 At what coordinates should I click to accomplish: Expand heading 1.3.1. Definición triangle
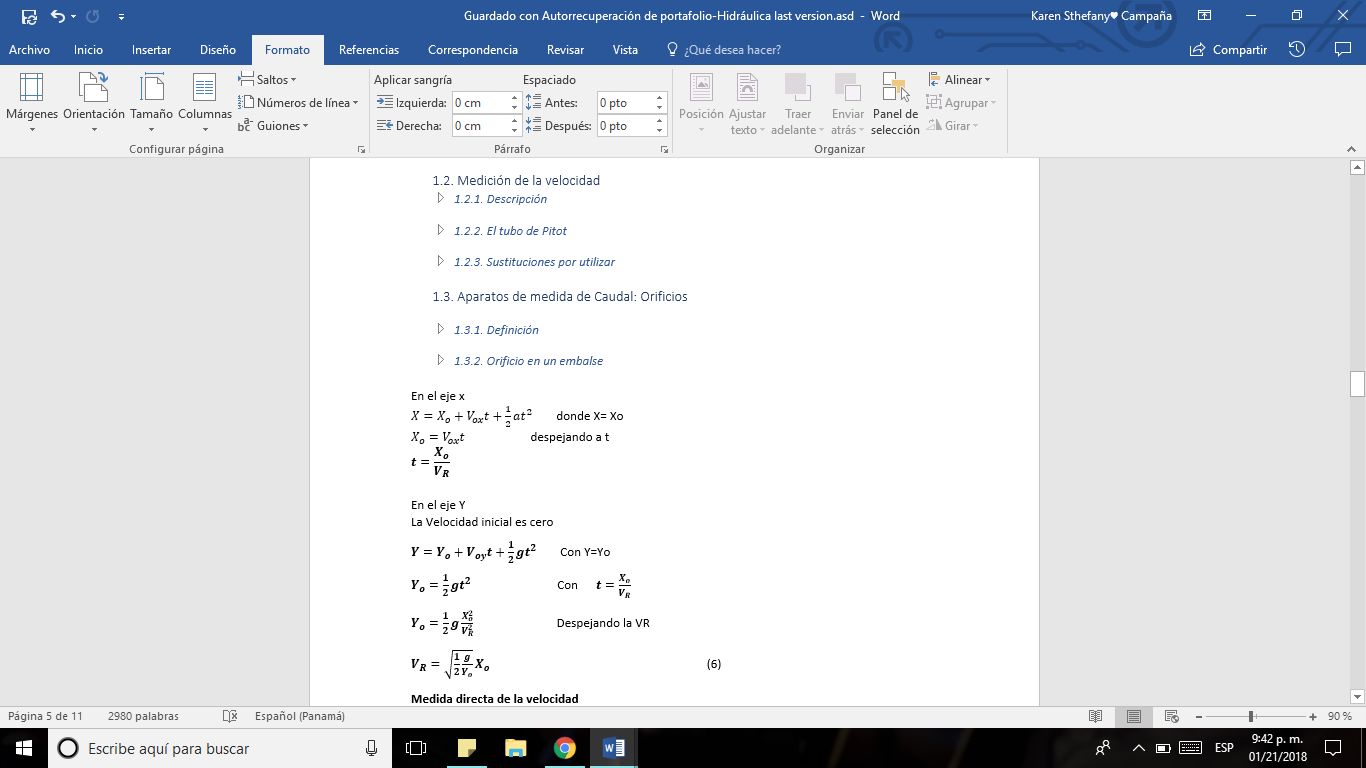point(440,329)
